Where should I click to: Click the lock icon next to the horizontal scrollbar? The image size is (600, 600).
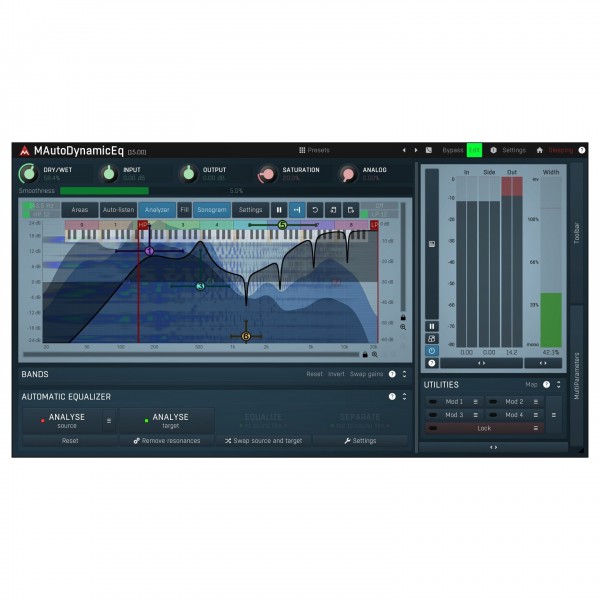365,354
